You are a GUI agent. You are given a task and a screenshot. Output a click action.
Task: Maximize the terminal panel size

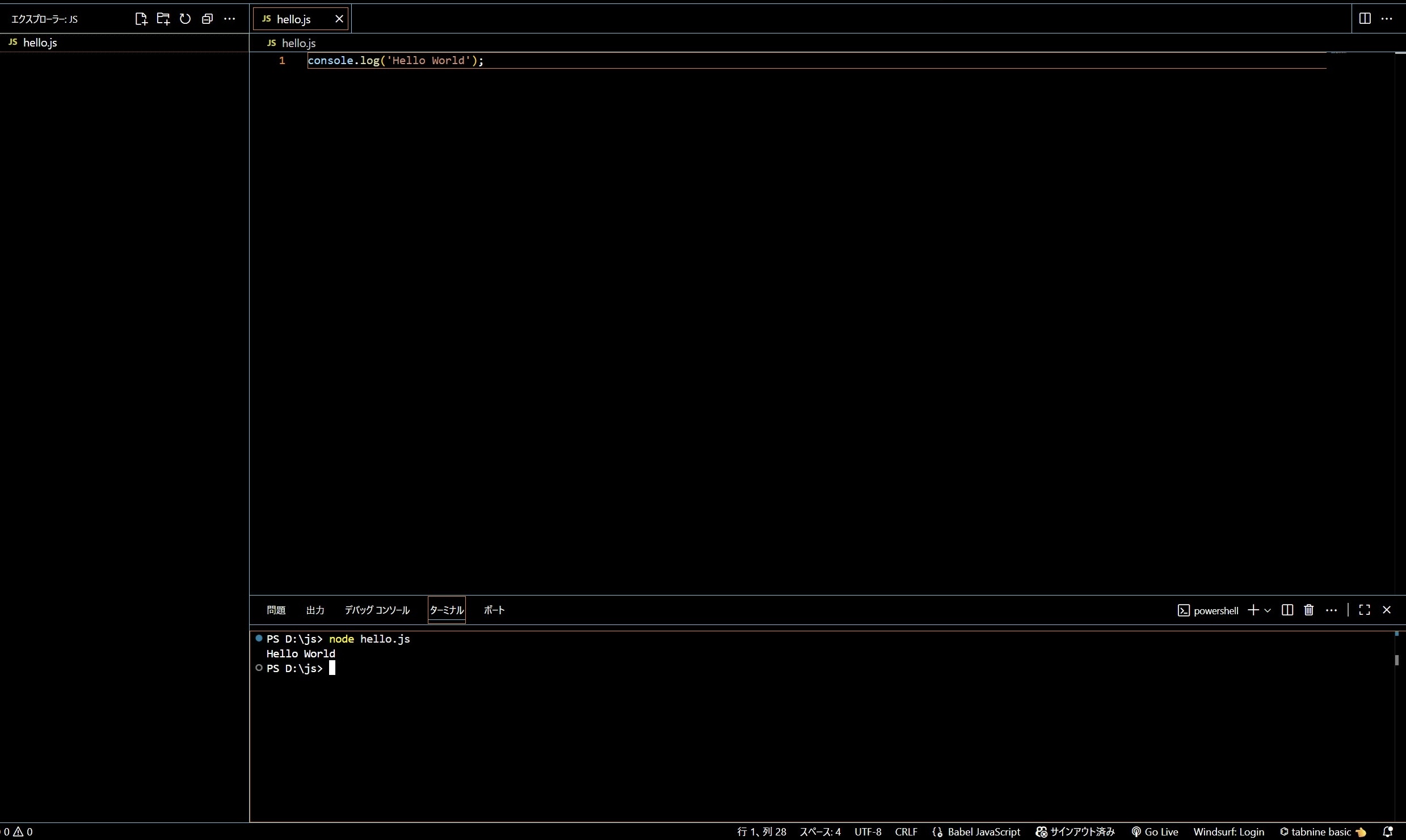tap(1365, 610)
